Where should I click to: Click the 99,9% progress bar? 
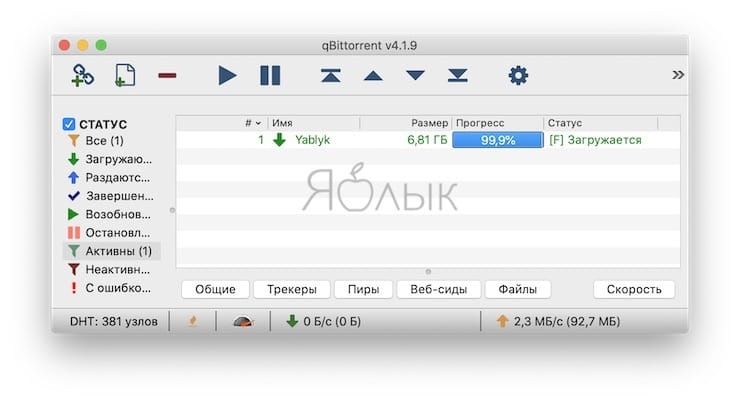[x=497, y=140]
